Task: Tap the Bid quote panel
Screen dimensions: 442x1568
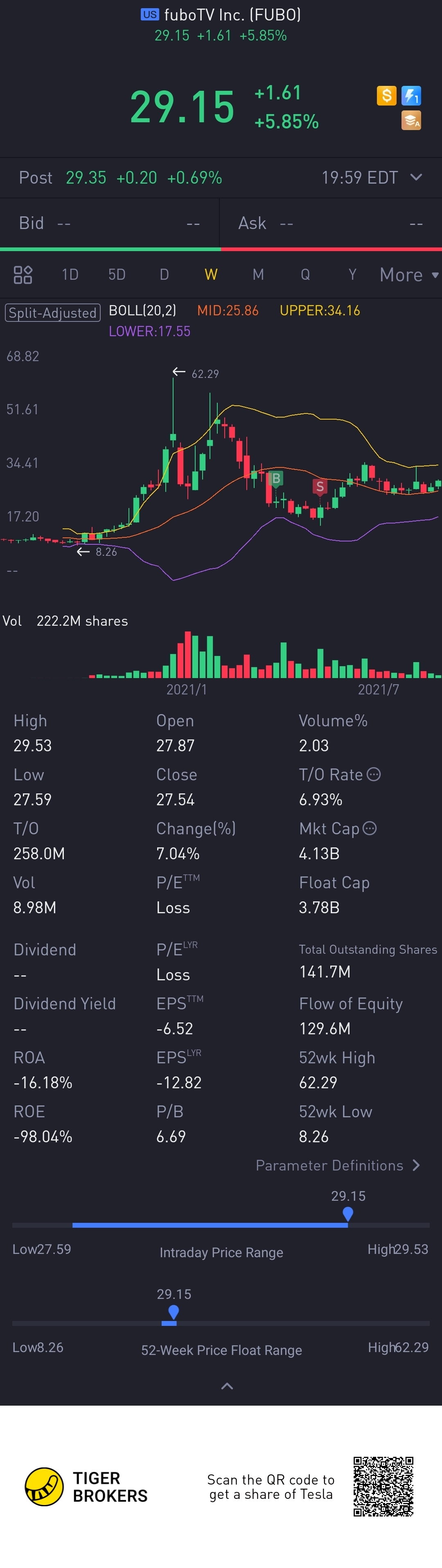Action: (110, 223)
